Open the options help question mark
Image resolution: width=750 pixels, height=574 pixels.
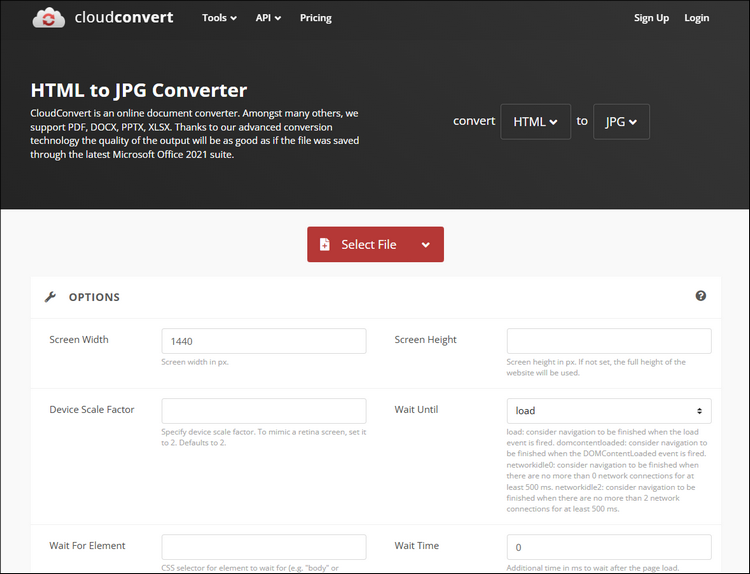click(x=700, y=296)
